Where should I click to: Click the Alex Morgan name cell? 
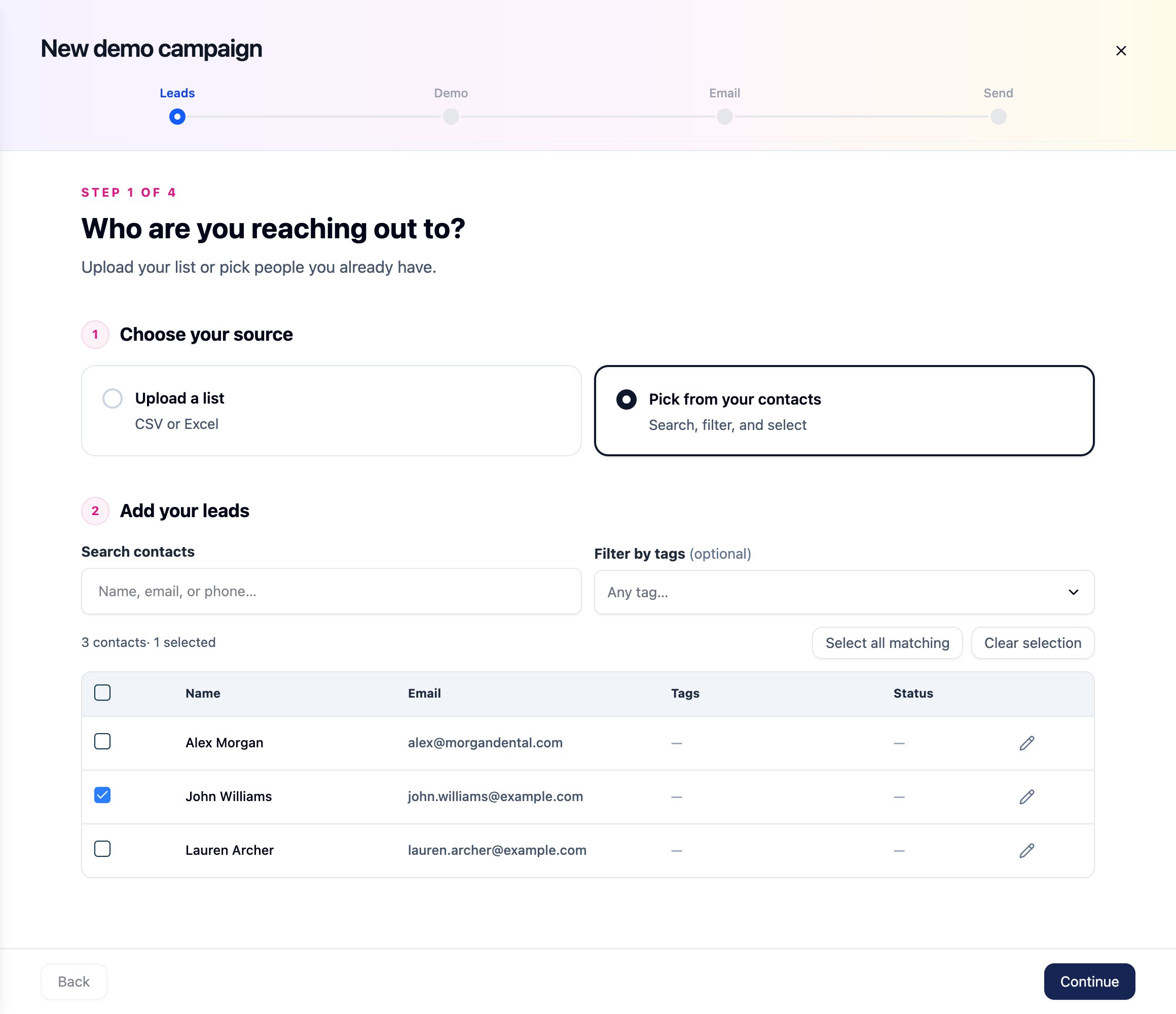(x=224, y=743)
